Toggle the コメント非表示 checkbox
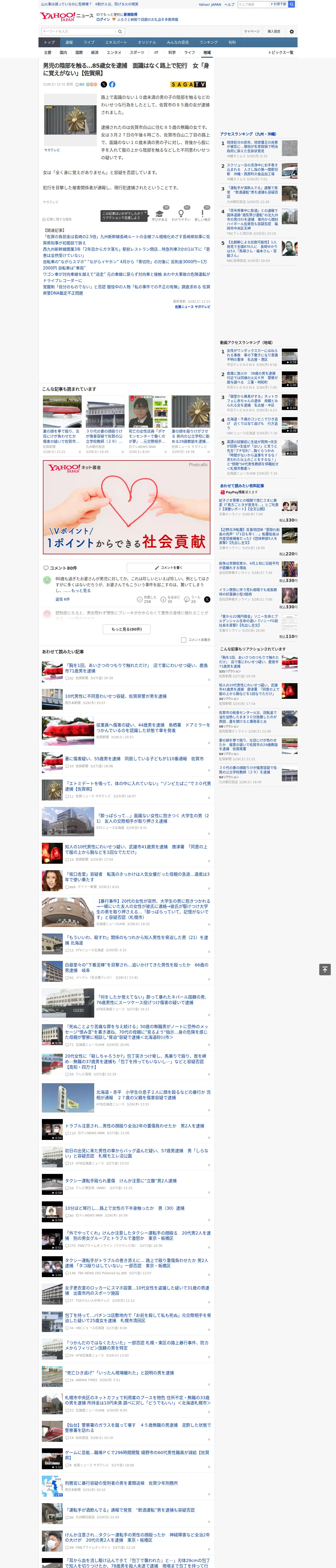This screenshot has height=1568, width=336. (x=183, y=640)
